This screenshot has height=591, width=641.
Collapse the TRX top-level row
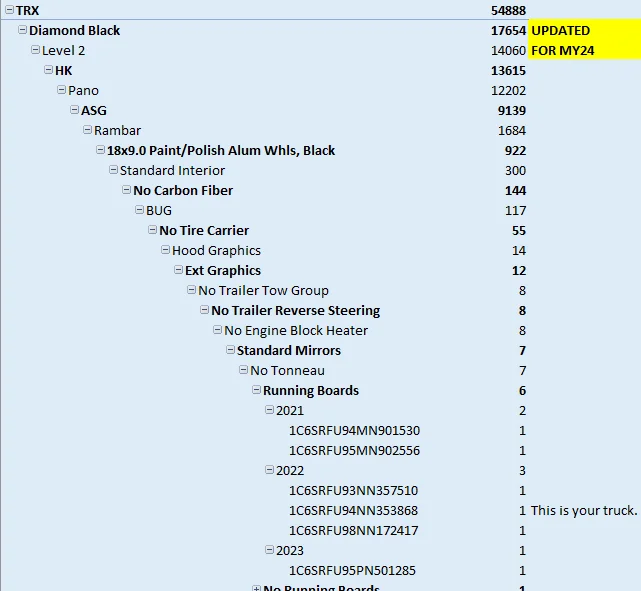(9, 10)
